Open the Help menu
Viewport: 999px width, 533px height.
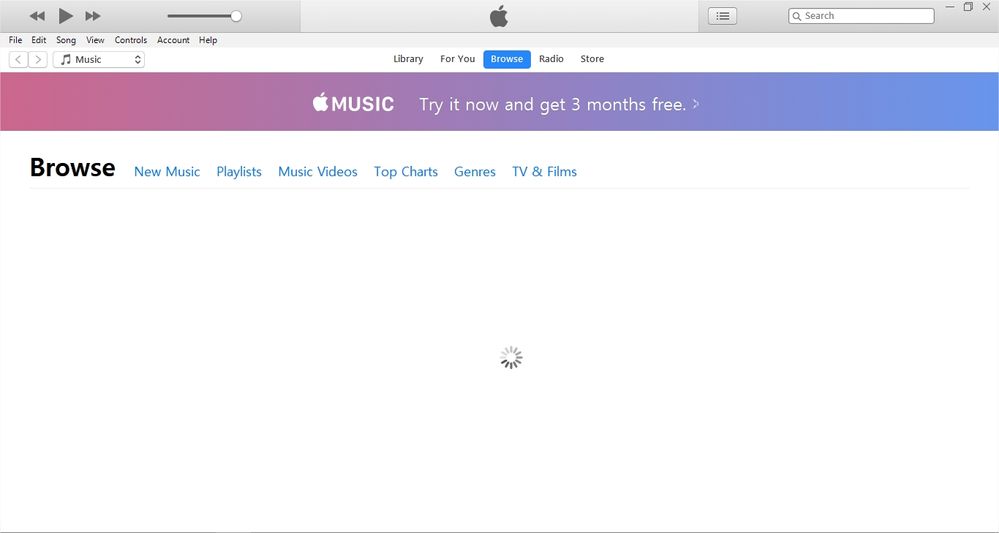point(208,39)
